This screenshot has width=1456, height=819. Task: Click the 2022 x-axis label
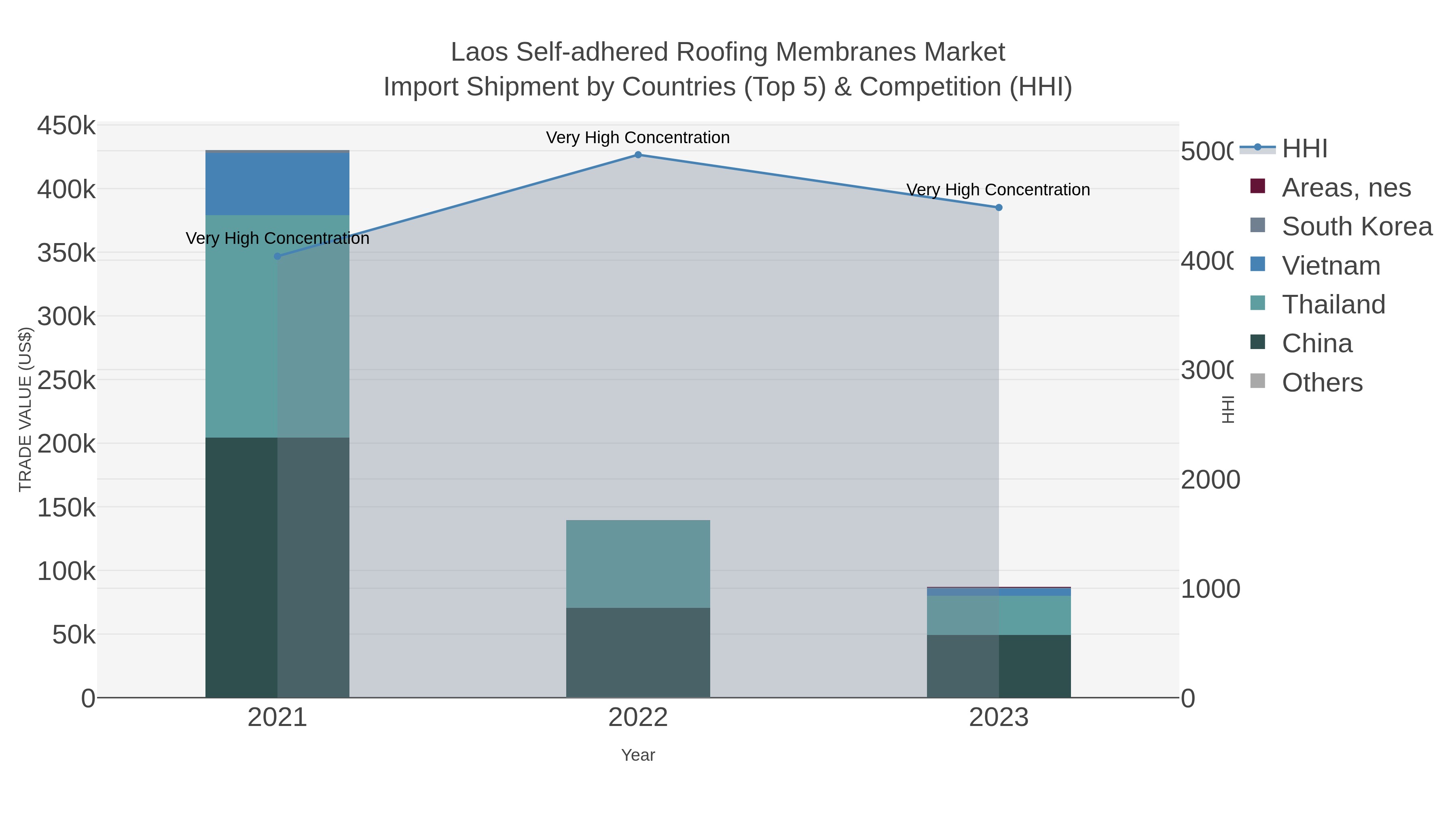637,718
